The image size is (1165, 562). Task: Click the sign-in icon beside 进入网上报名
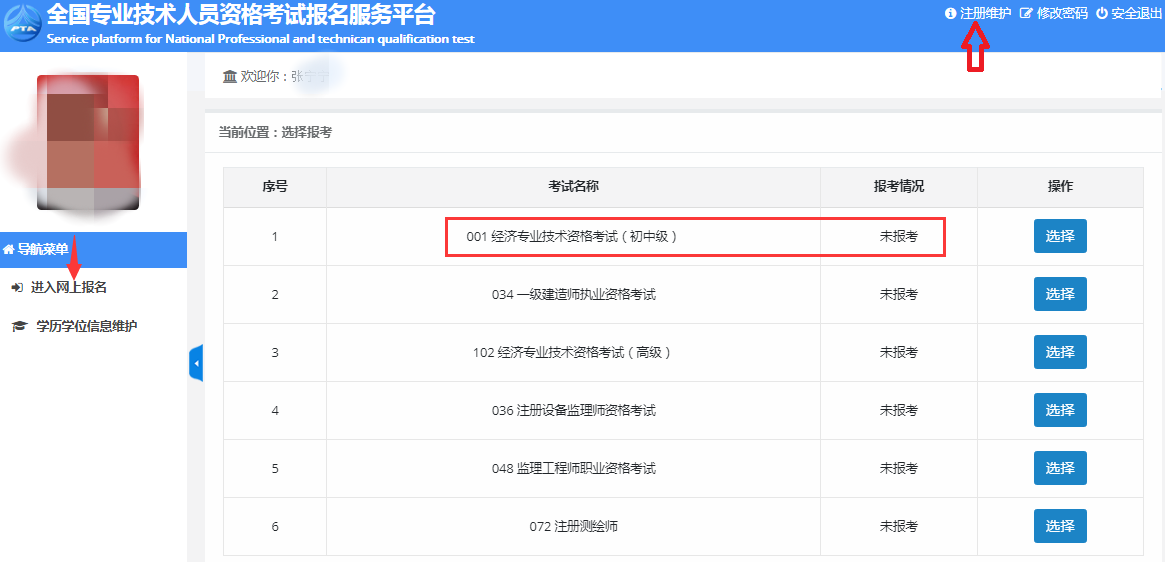(17, 288)
